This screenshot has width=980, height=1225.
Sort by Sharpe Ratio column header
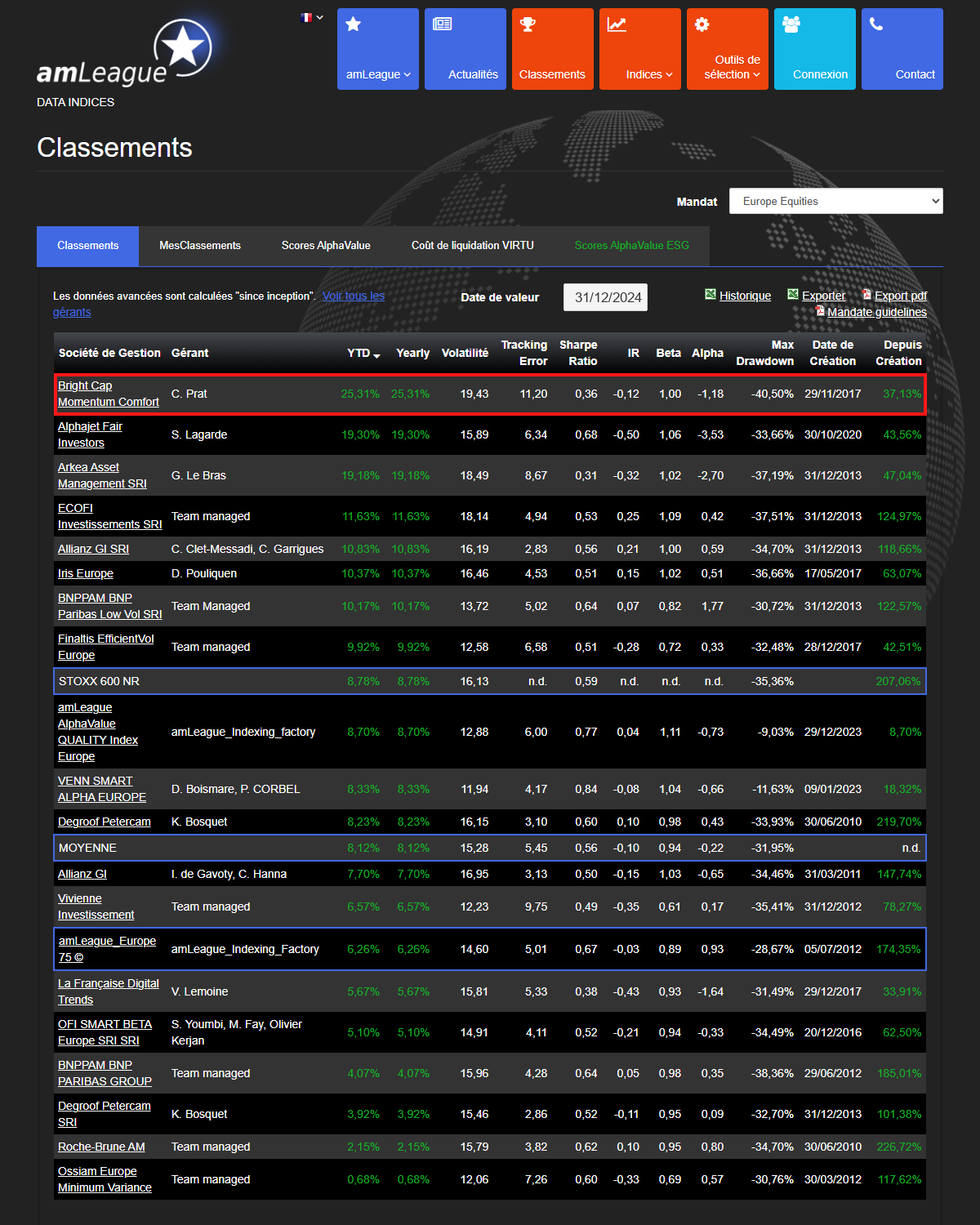click(x=578, y=353)
